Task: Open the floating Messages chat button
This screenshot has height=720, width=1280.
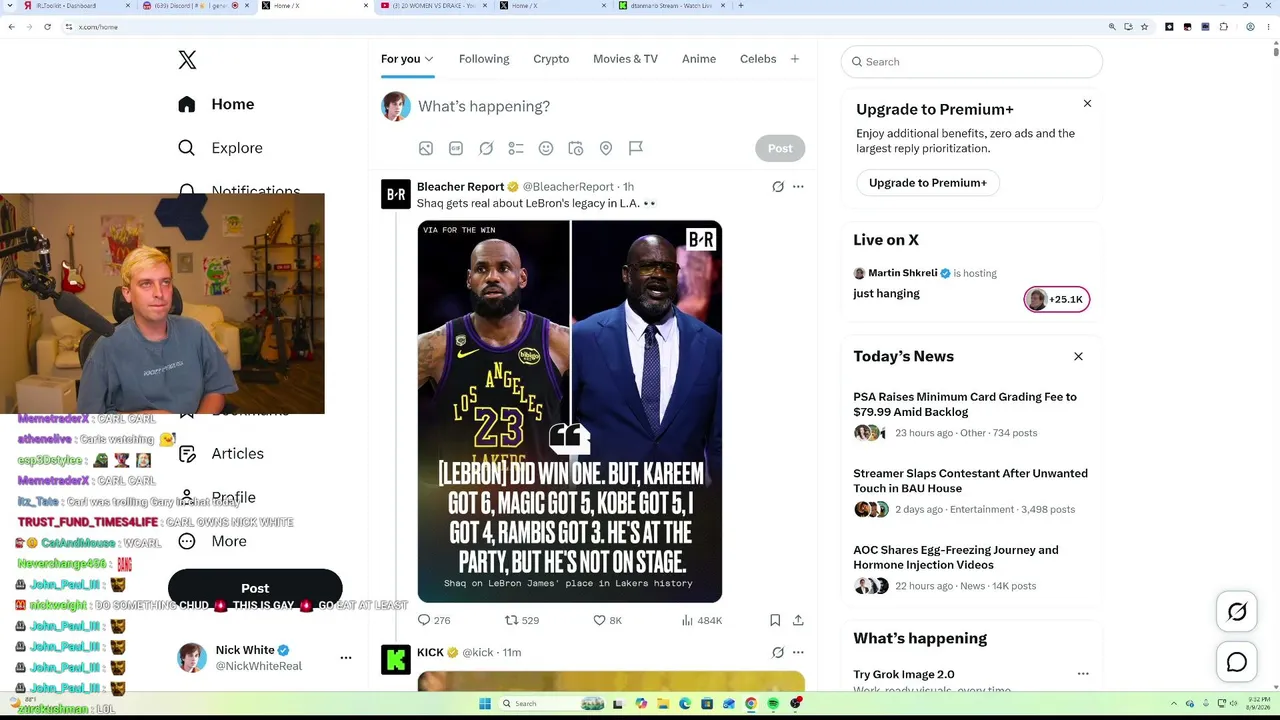Action: [x=1237, y=662]
